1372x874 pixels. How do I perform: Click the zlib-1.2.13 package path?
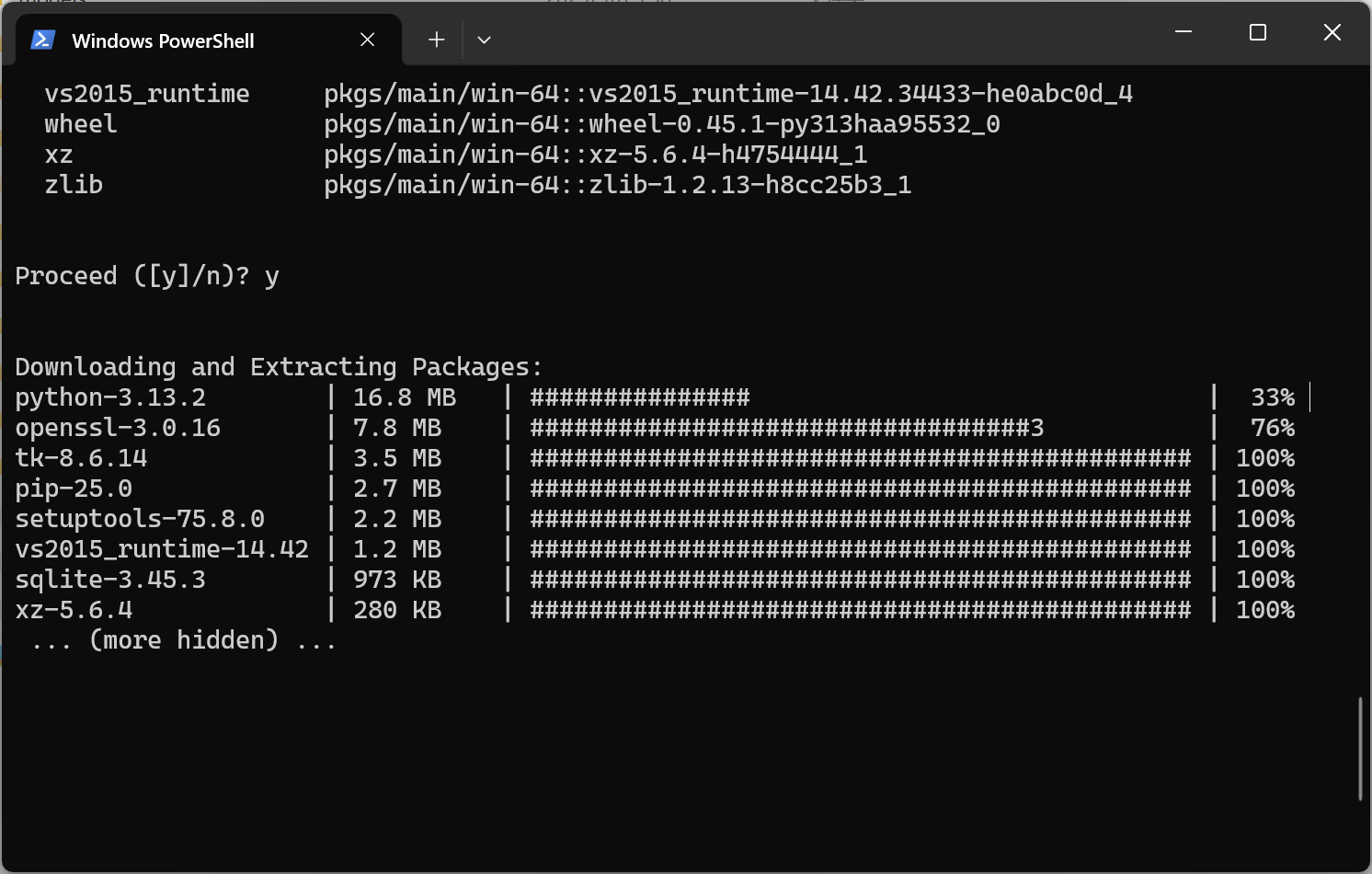click(x=617, y=185)
